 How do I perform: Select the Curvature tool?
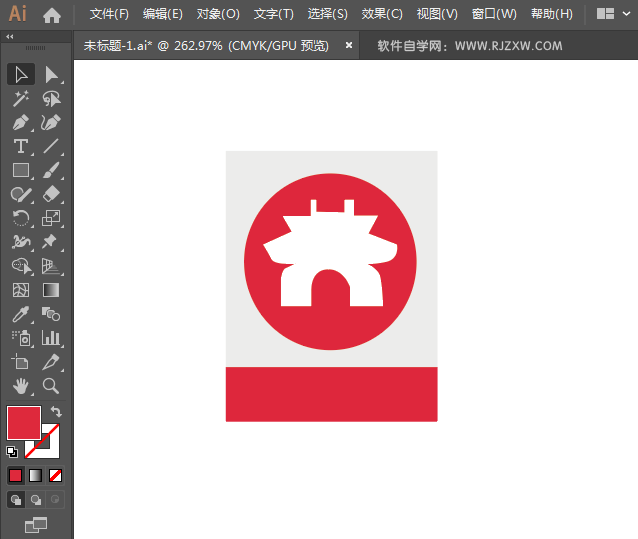(x=51, y=122)
